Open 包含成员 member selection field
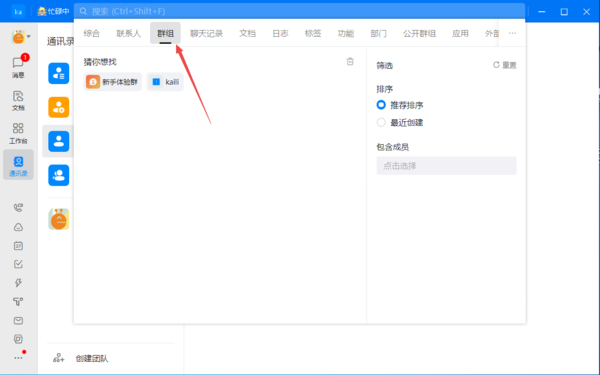600x375 pixels. click(x=446, y=166)
